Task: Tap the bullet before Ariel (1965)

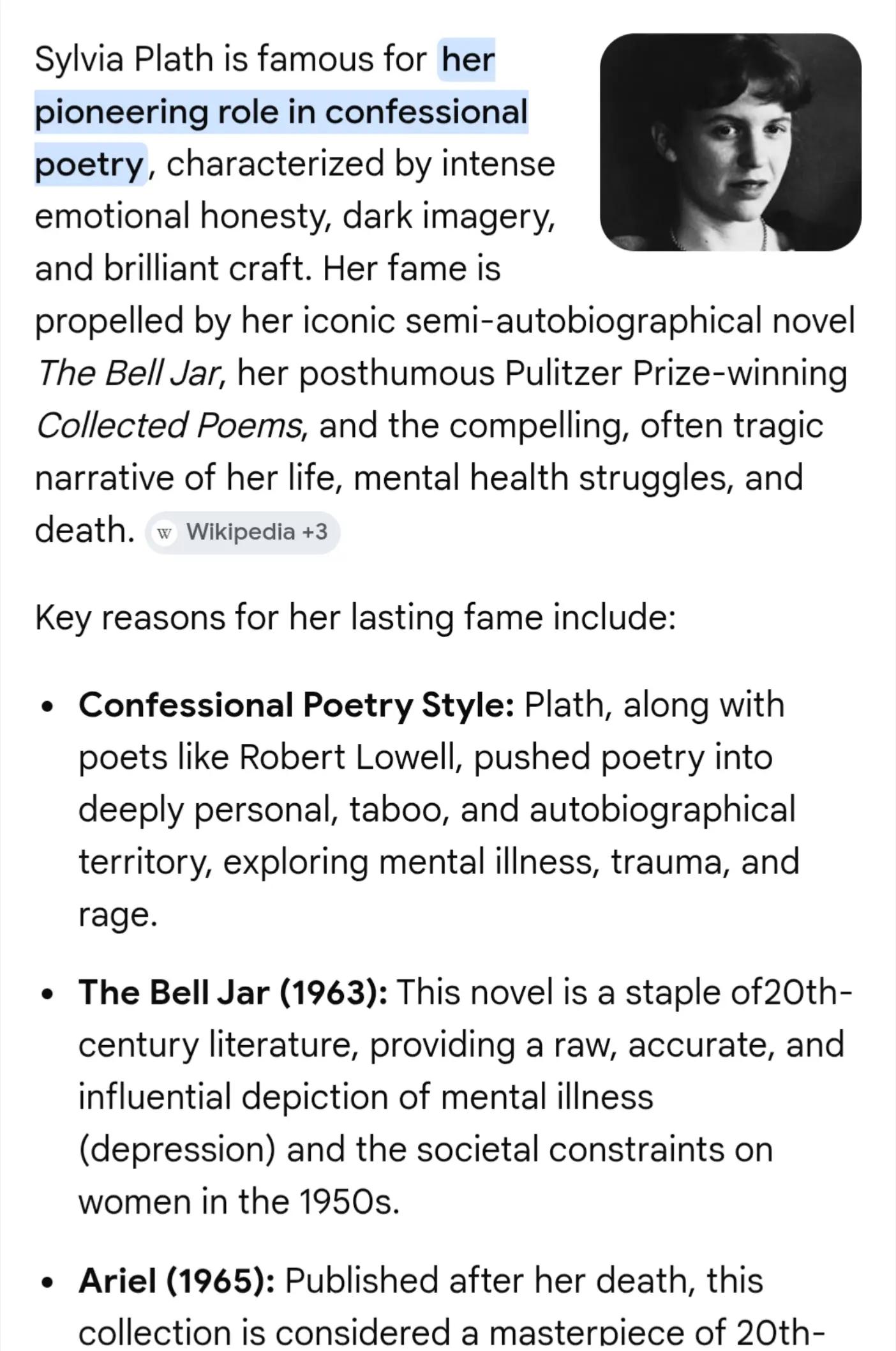Action: pos(46,1282)
